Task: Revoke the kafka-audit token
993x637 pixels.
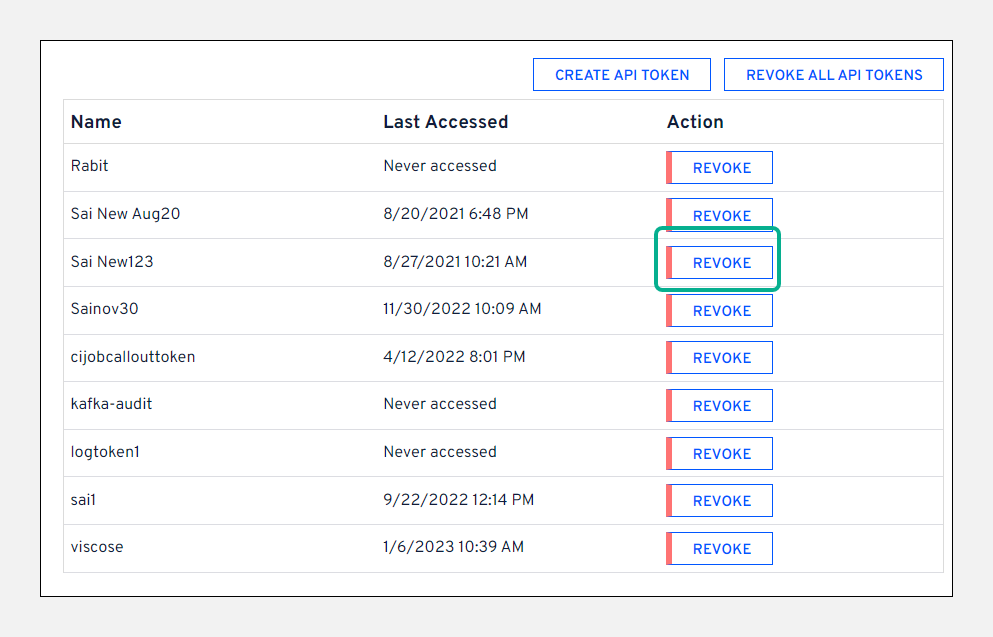Action: point(720,406)
